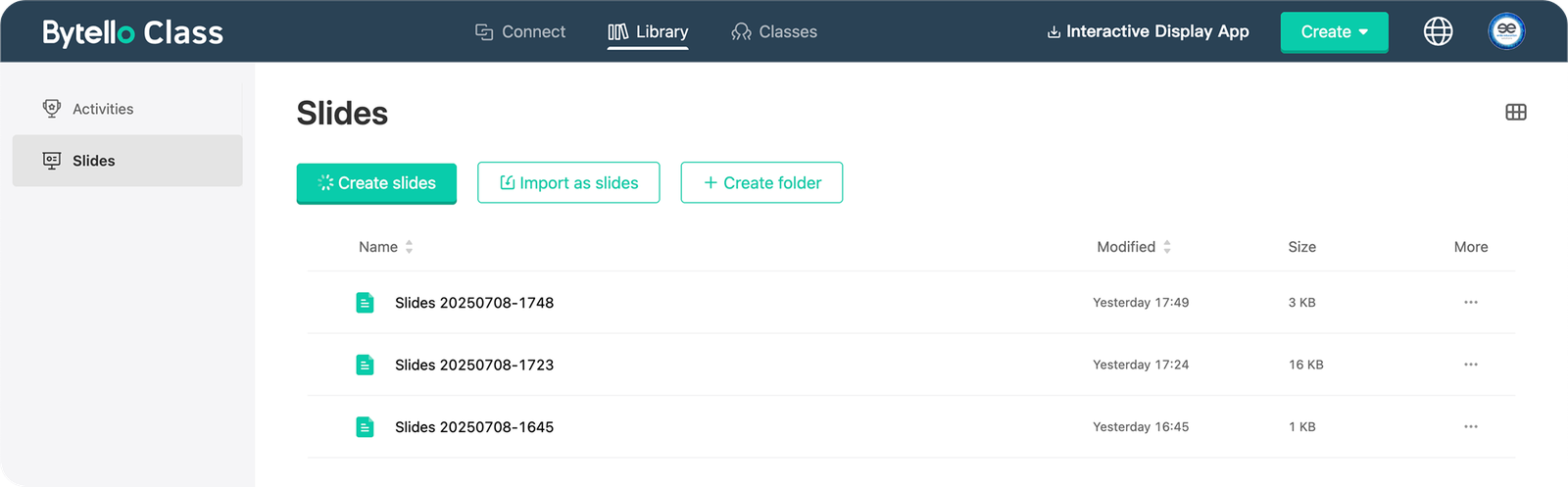This screenshot has width=1568, height=487.
Task: Open the Classes tab
Action: pyautogui.click(x=774, y=32)
